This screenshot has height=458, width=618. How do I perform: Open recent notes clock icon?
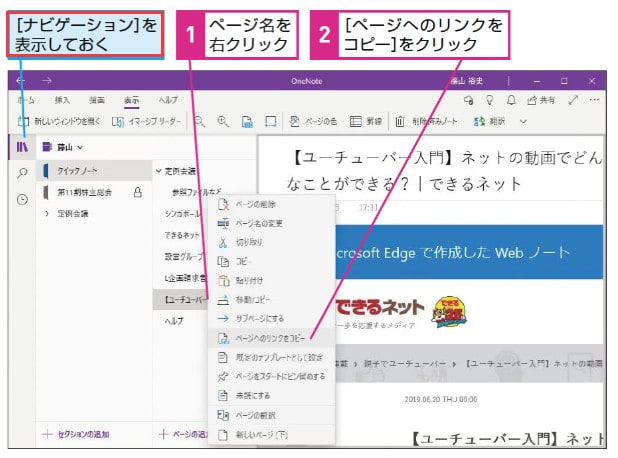point(22,199)
